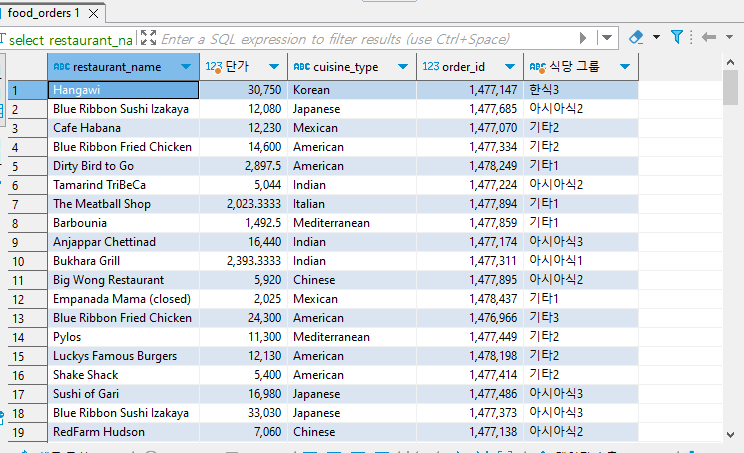The image size is (744, 453).
Task: Select the Bukhara Grill cell
Action: click(123, 261)
